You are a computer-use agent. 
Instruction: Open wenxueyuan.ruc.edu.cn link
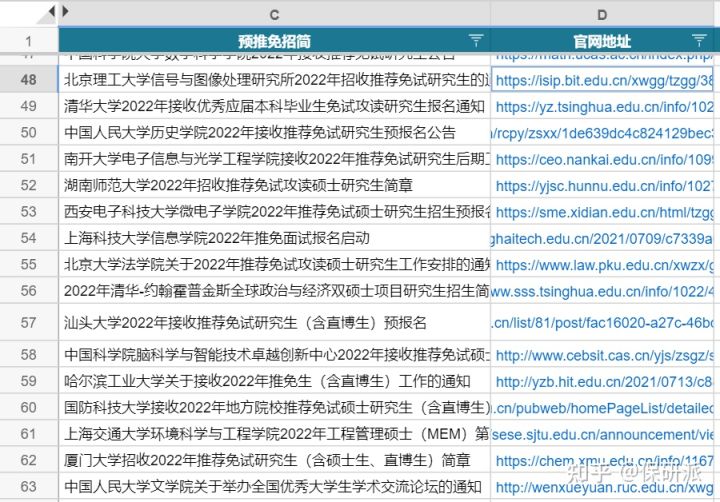tap(604, 487)
